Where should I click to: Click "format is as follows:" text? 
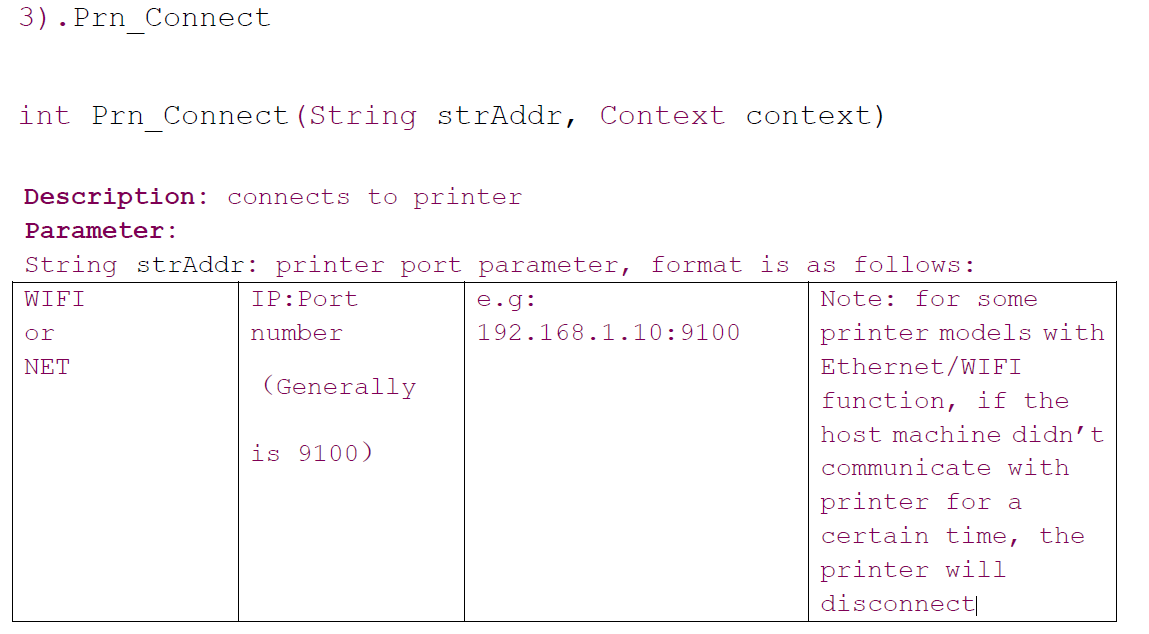point(812,265)
